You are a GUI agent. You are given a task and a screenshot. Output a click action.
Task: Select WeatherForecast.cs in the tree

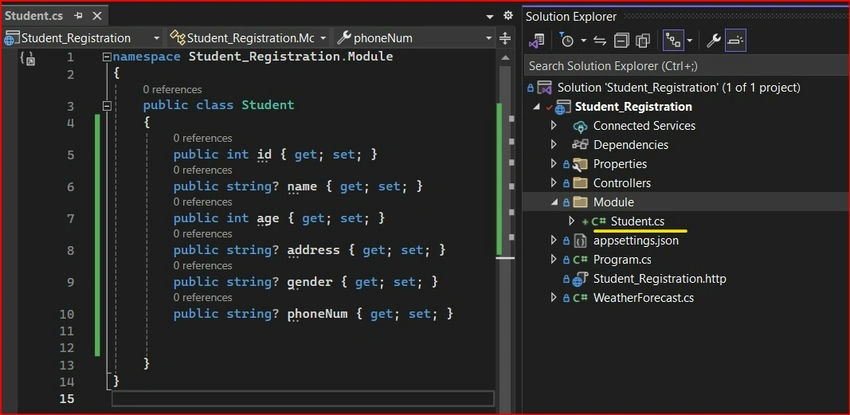(643, 297)
